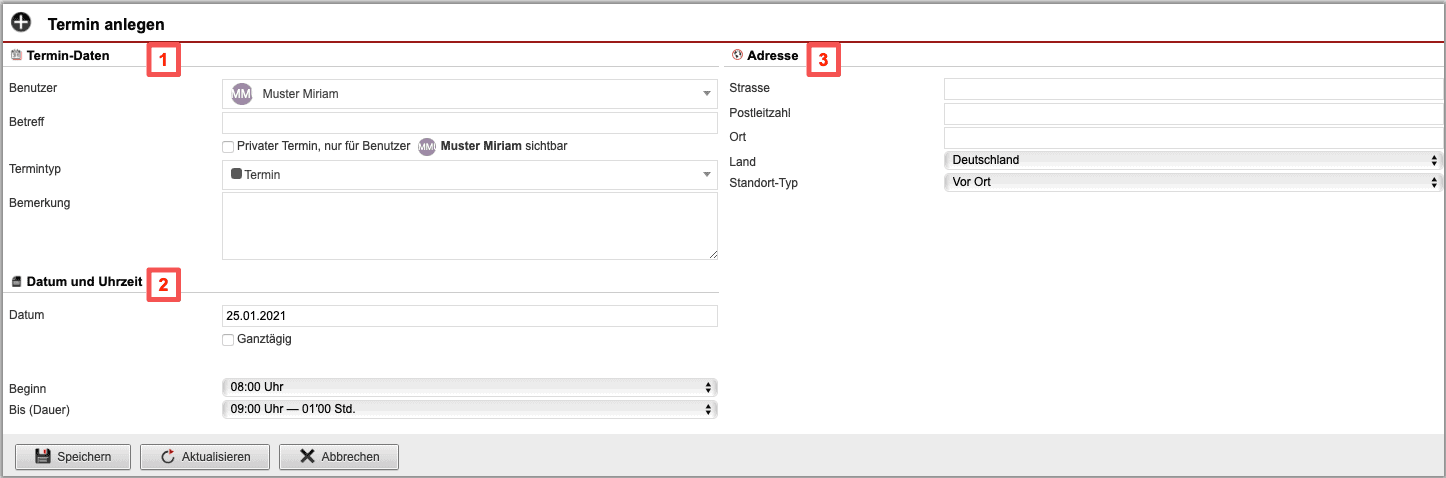Enable the Privater Termin checkbox
1446x478 pixels.
pos(228,147)
